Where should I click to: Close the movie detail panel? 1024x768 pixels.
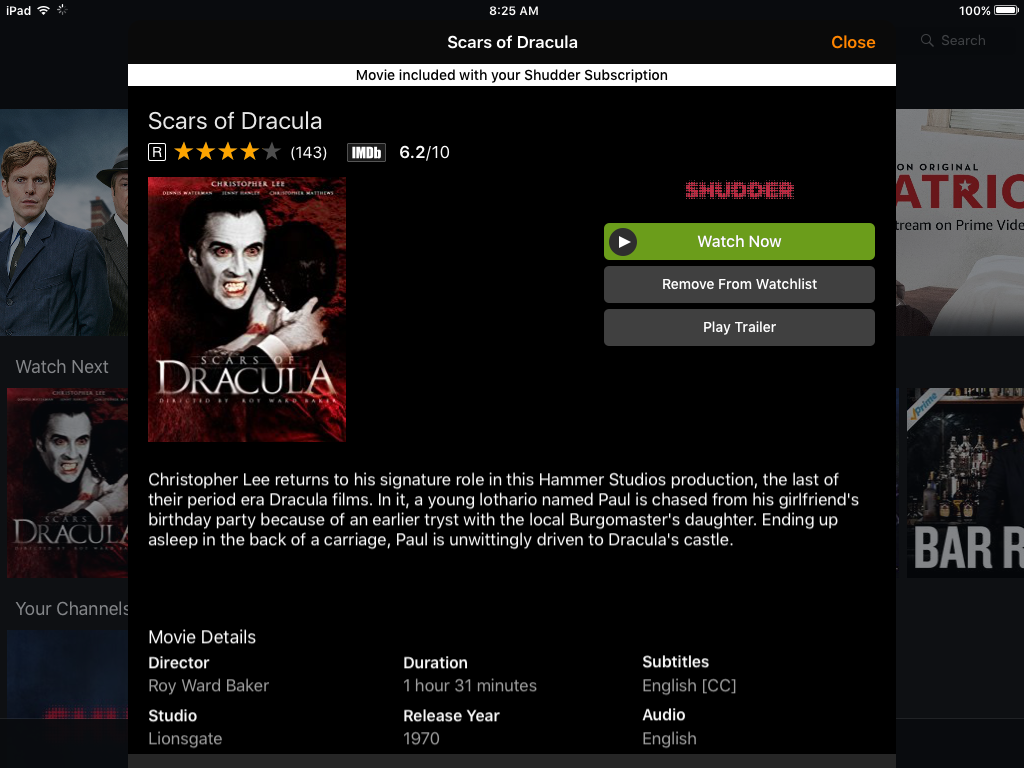coord(853,42)
